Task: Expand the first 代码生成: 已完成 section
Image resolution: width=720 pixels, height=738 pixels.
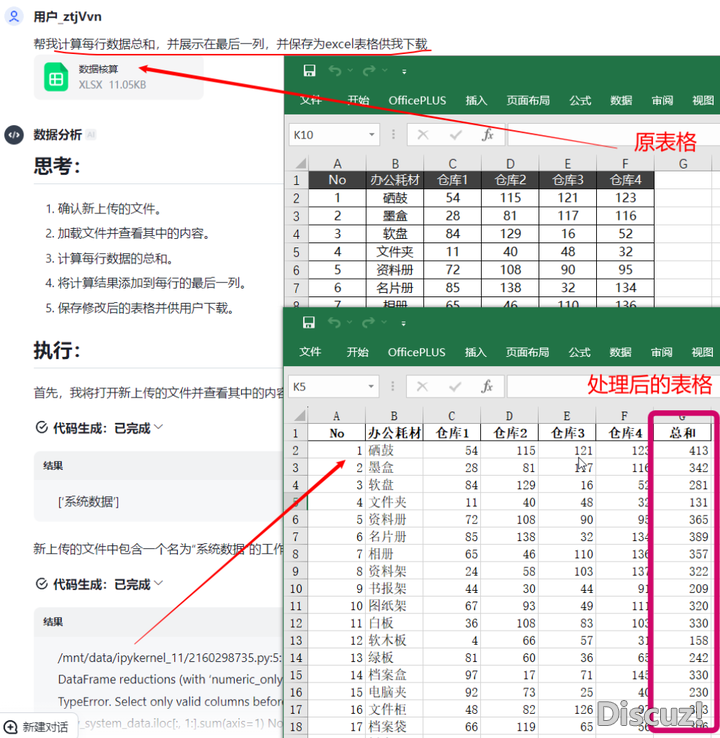Action: (x=159, y=428)
